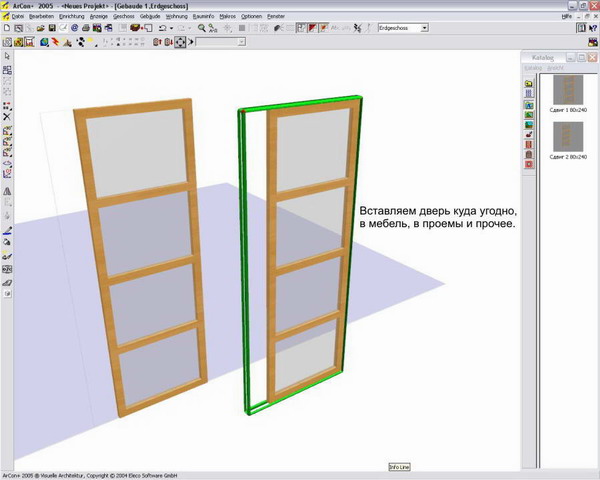
Task: Click the New project icon in toolbar
Action: (x=6, y=28)
